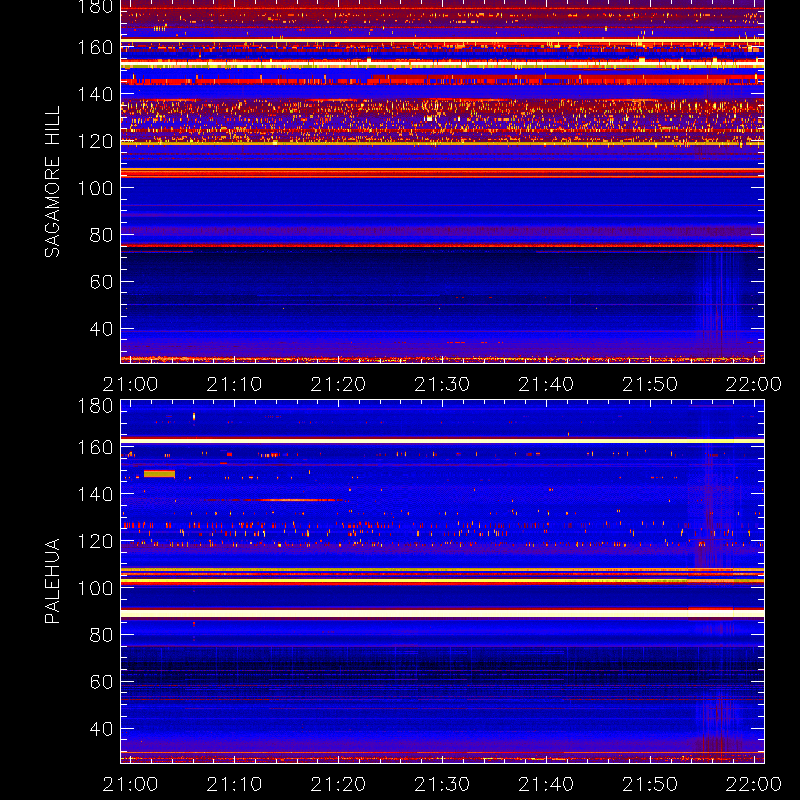Click 21:00 time label under Sagamore Hill plot
800x800 pixels.
click(130, 384)
